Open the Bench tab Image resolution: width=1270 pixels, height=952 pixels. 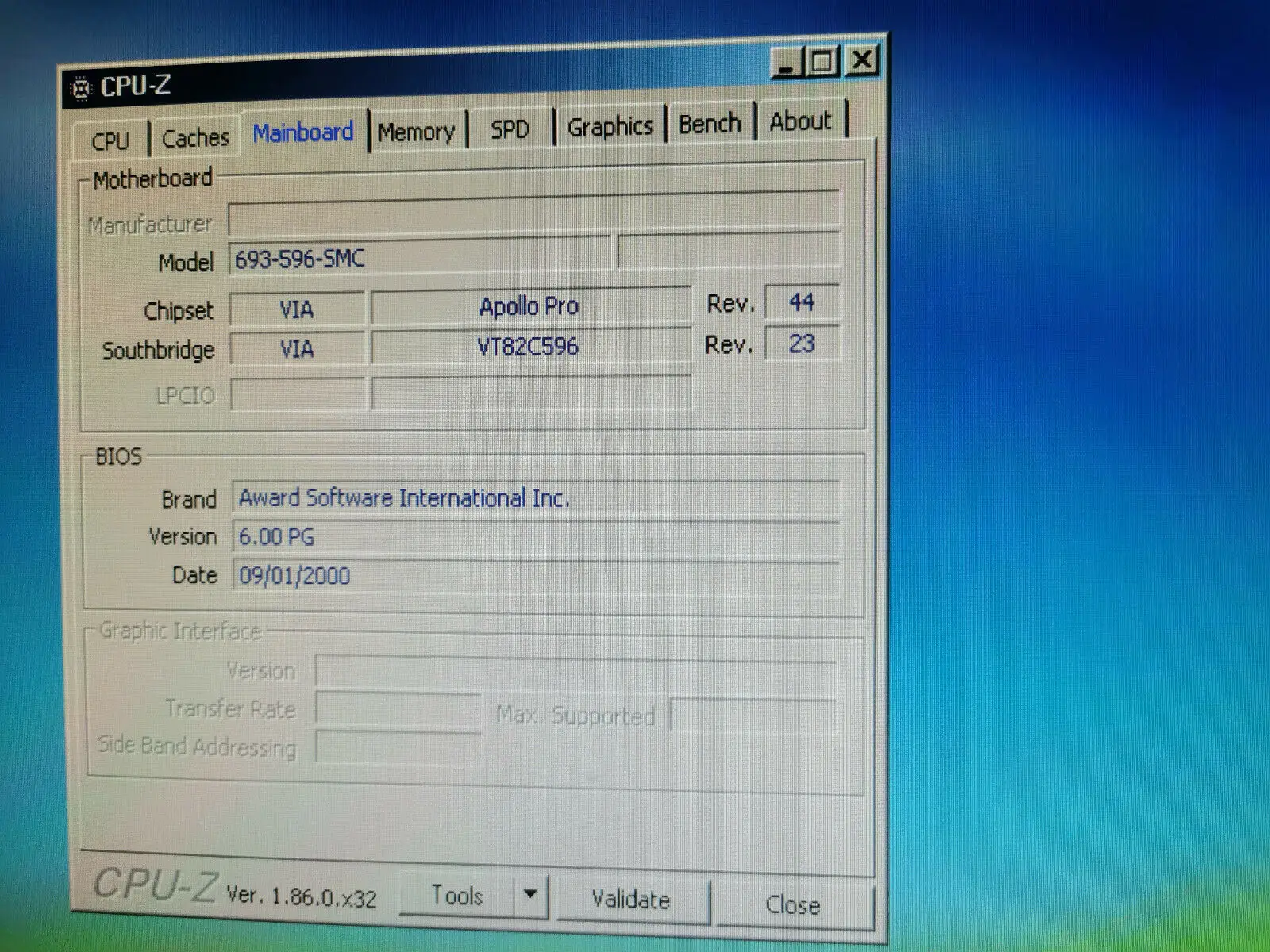710,123
